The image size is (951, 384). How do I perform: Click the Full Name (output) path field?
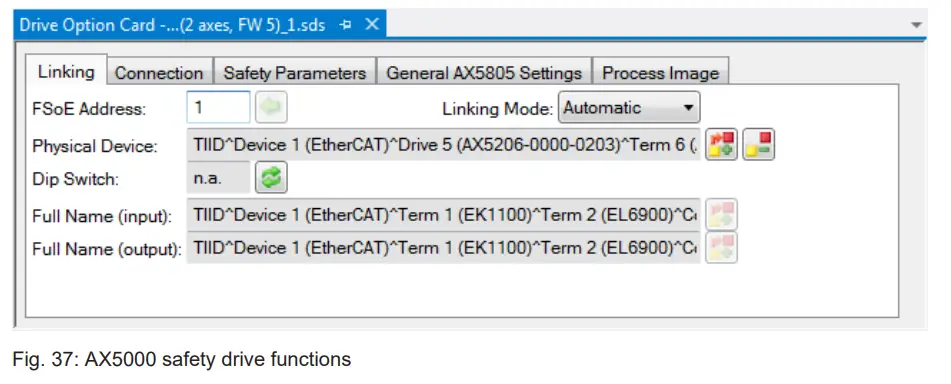point(444,248)
